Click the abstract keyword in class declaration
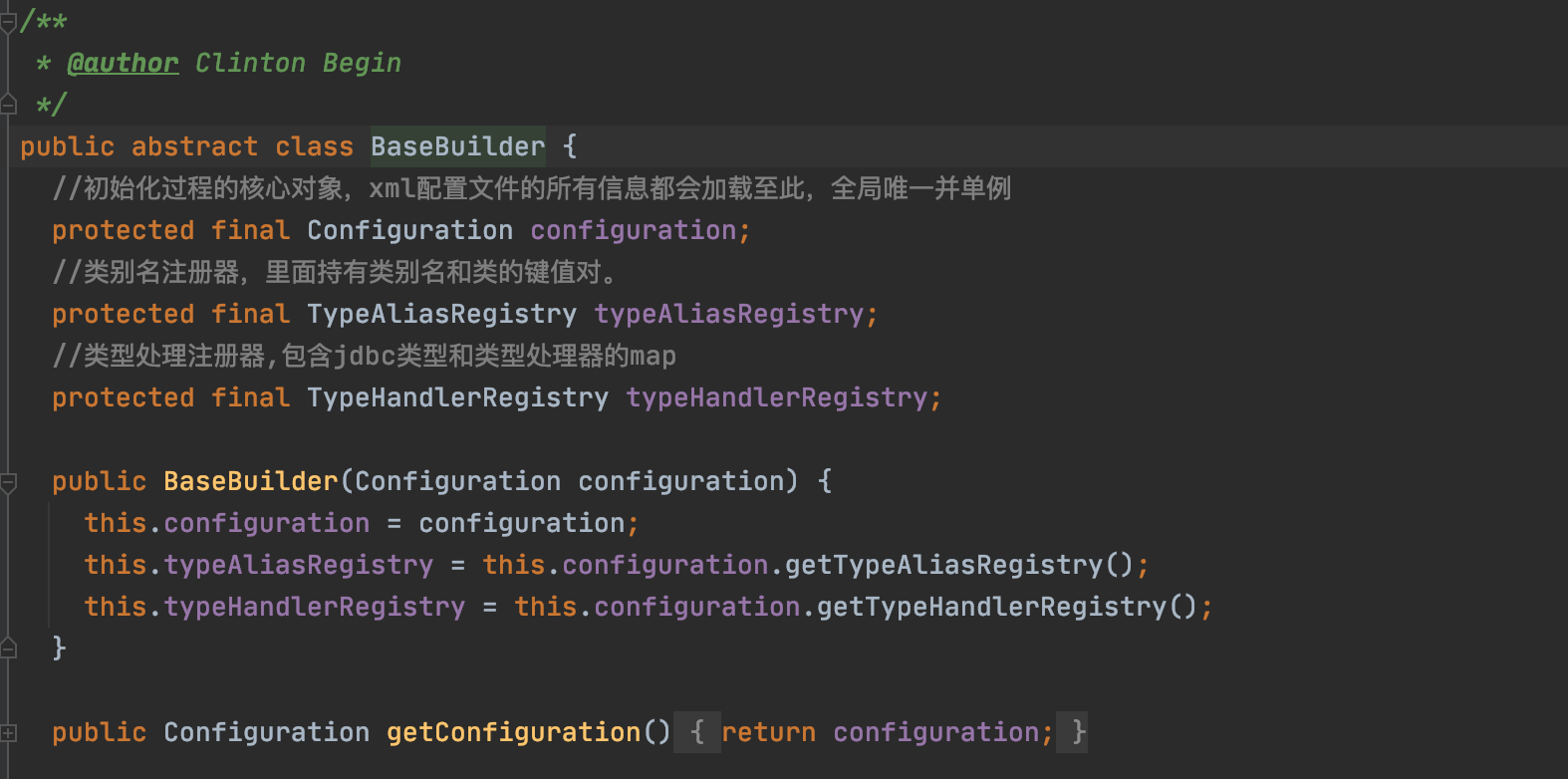Screen dimensions: 1568x779 click(x=194, y=146)
